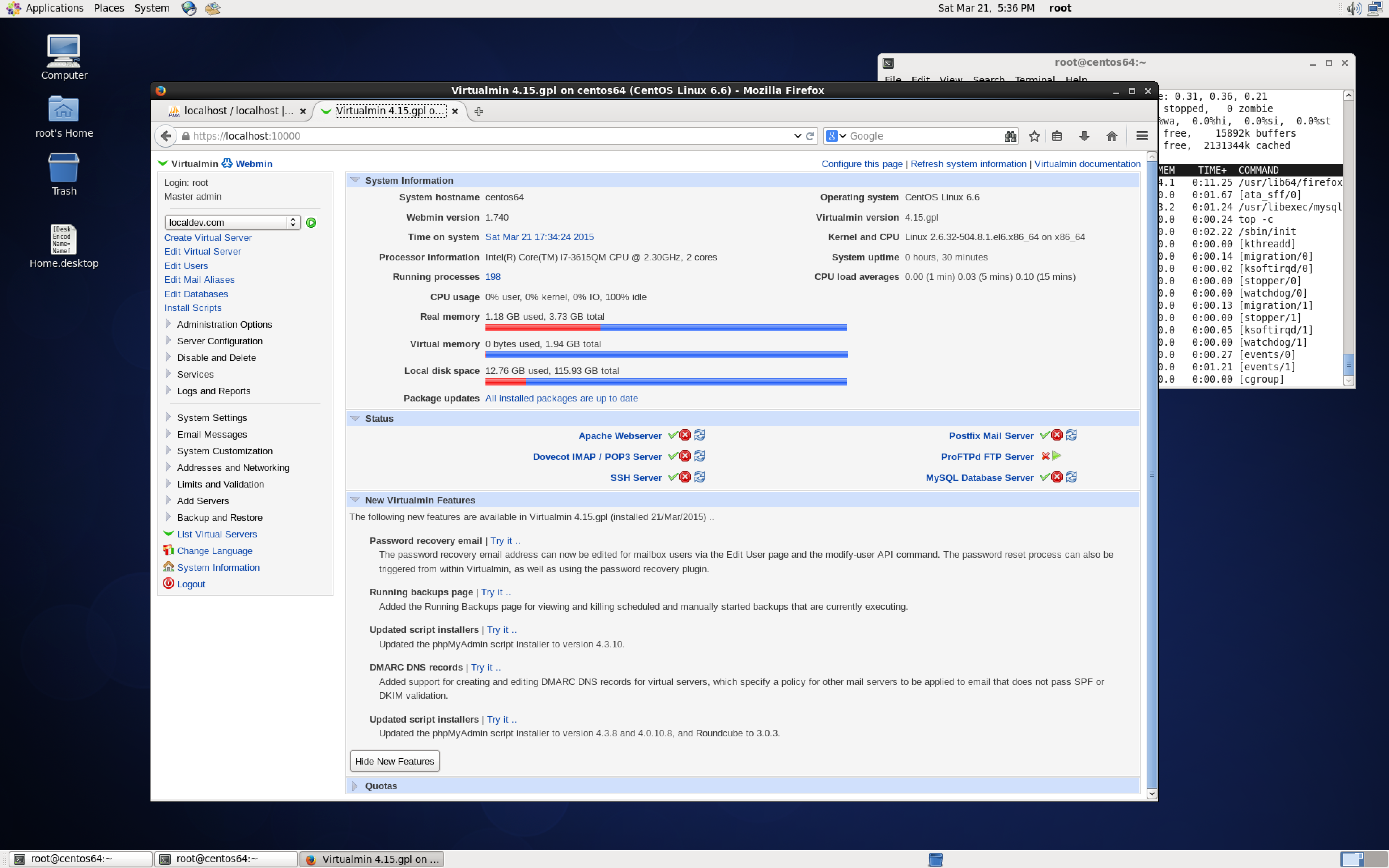Screen dimensions: 1389x868
Task: Restart the Postfix Mail Server
Action: 1071,435
